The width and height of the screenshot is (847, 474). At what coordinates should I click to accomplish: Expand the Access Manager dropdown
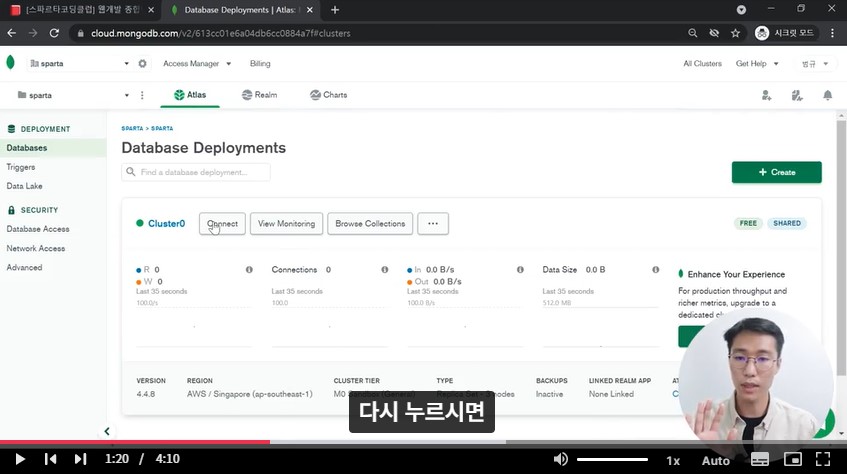pyautogui.click(x=197, y=63)
